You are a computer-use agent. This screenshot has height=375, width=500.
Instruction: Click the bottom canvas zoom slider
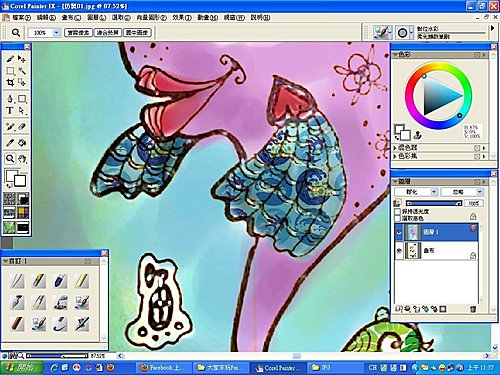pos(57,356)
